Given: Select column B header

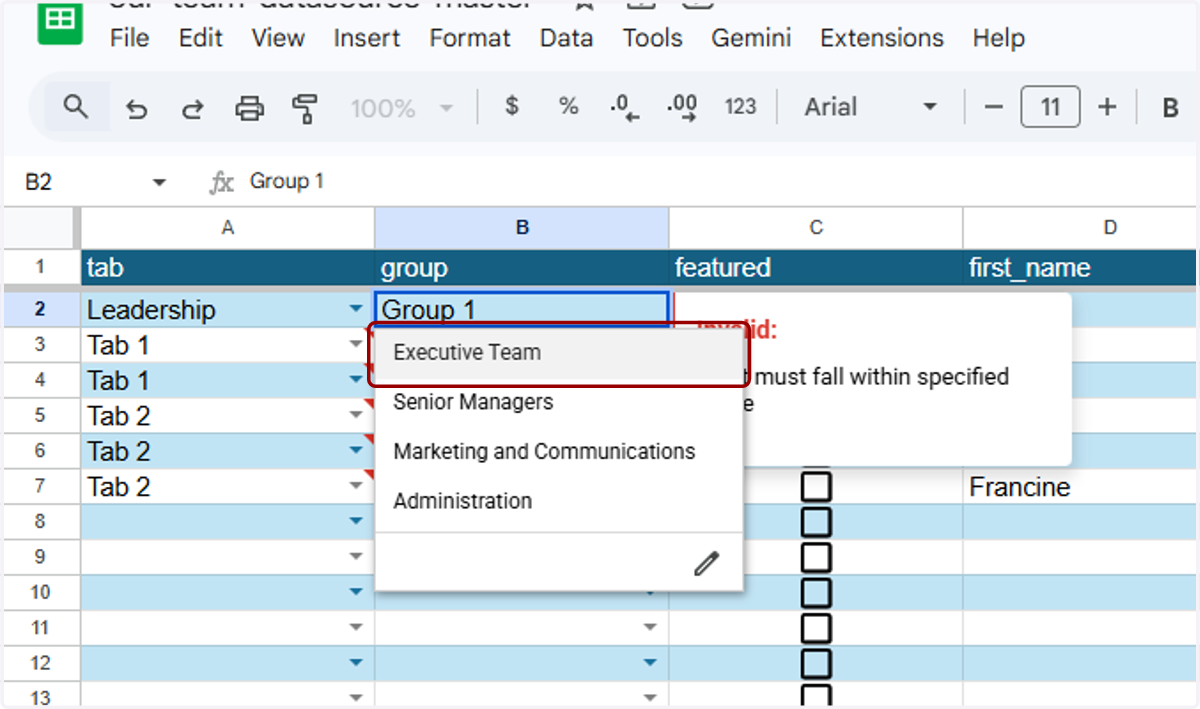Looking at the screenshot, I should tap(522, 228).
